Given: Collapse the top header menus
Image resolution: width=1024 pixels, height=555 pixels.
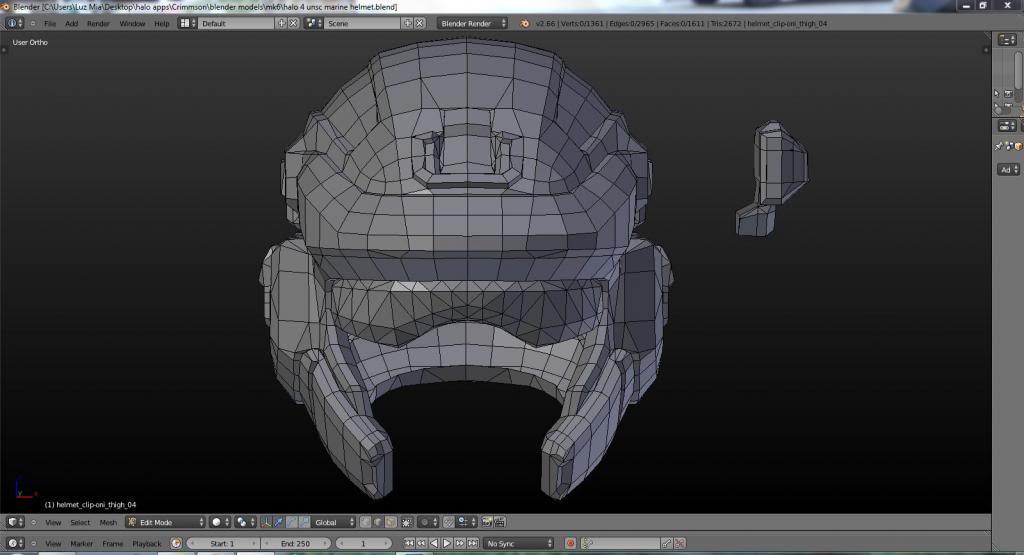Looking at the screenshot, I should 33,24.
